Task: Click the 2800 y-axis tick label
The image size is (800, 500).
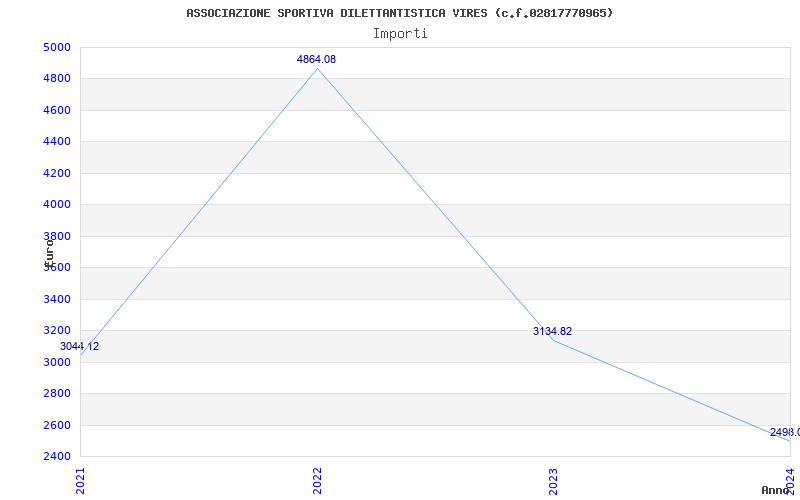Action: pos(56,393)
